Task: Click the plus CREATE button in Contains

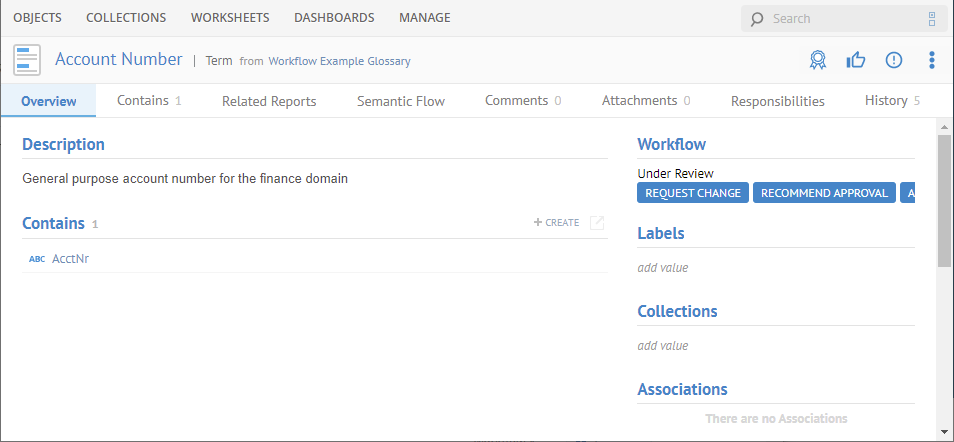Action: click(557, 223)
